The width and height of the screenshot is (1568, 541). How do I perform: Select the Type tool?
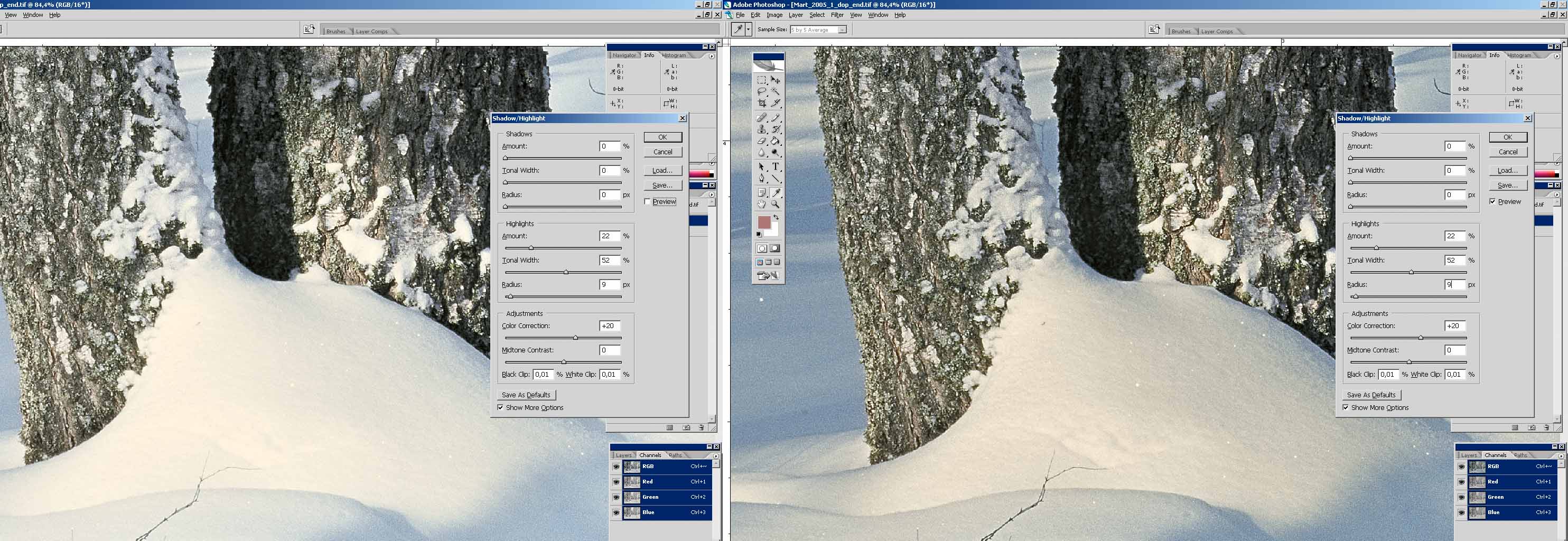776,167
